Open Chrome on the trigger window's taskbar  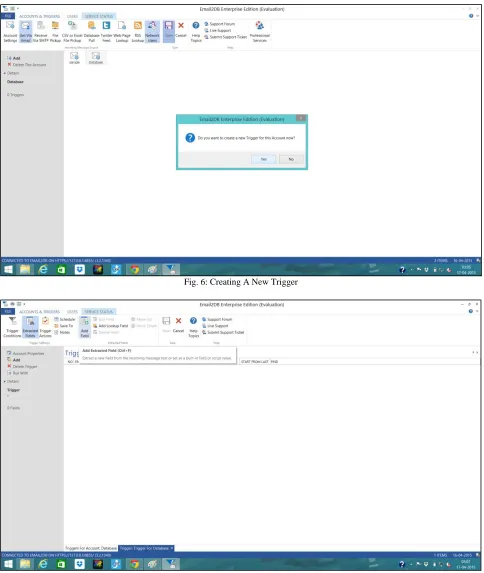[x=135, y=564]
